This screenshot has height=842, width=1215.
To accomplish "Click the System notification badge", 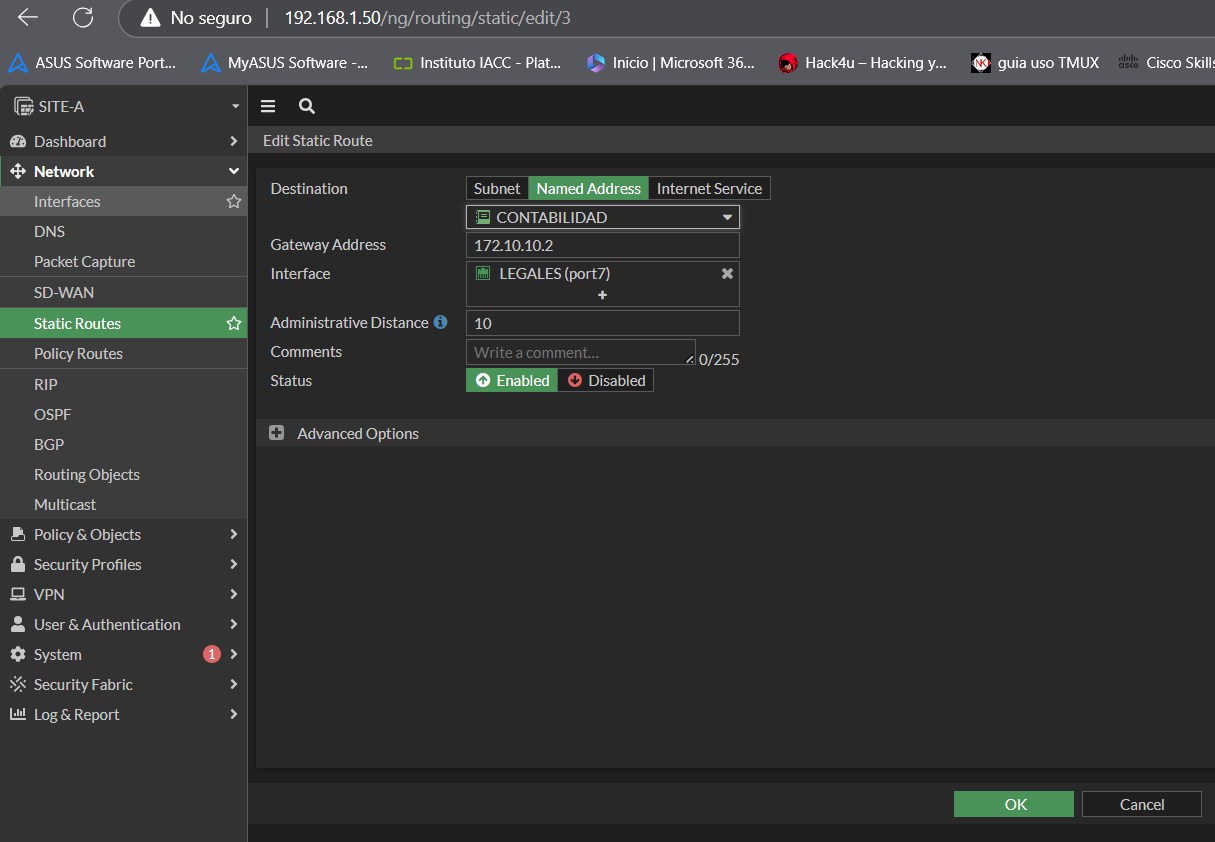I will pos(211,654).
